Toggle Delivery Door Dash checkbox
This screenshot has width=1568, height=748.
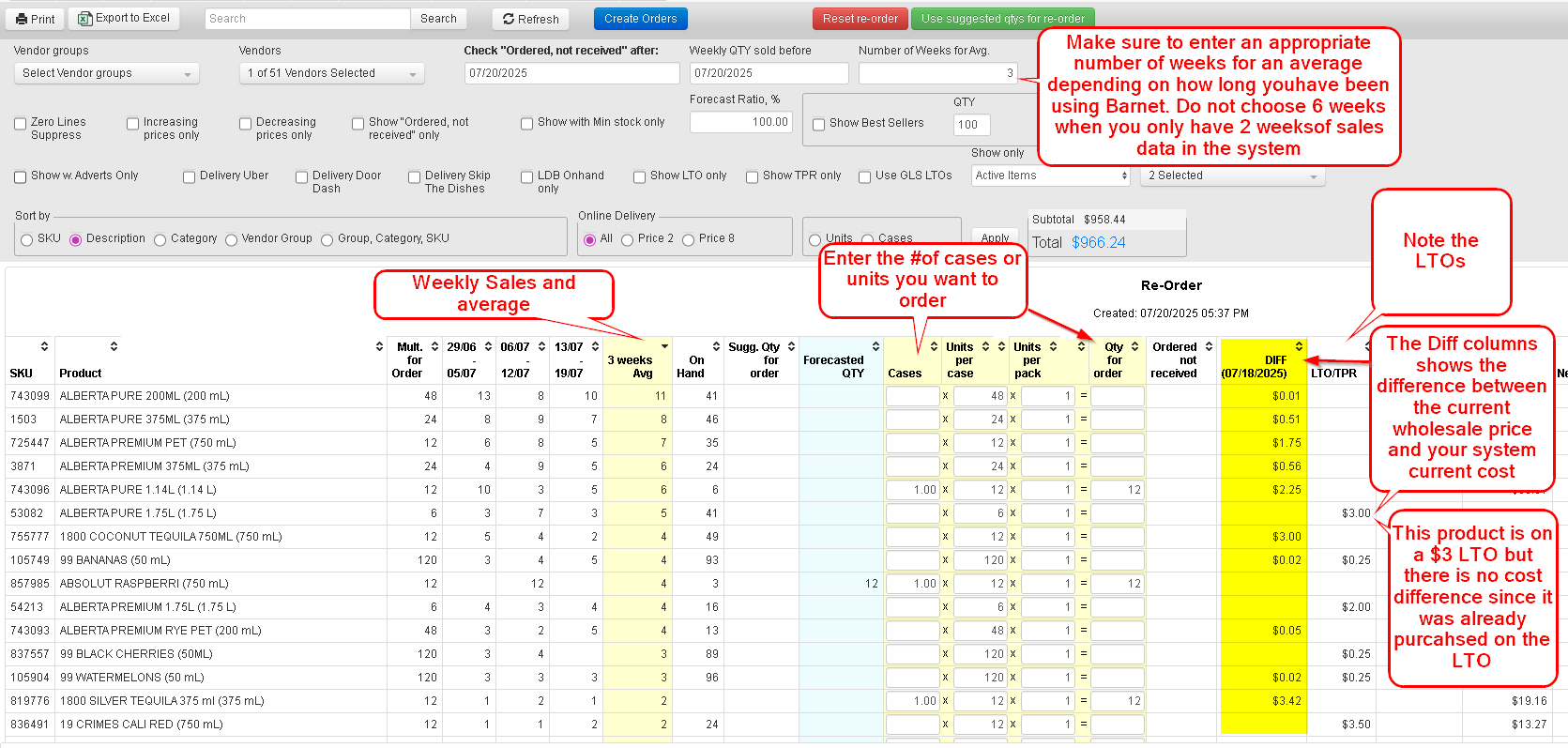(301, 176)
